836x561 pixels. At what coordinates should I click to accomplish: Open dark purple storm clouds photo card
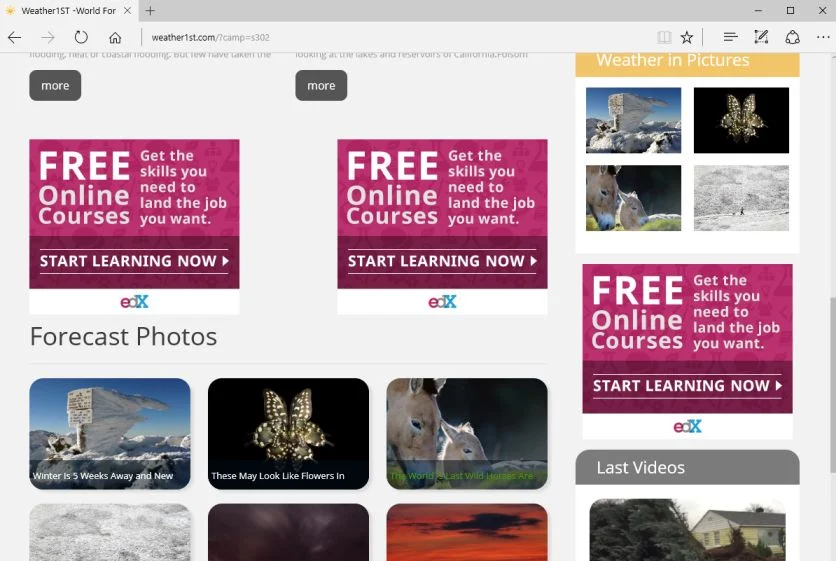point(288,532)
